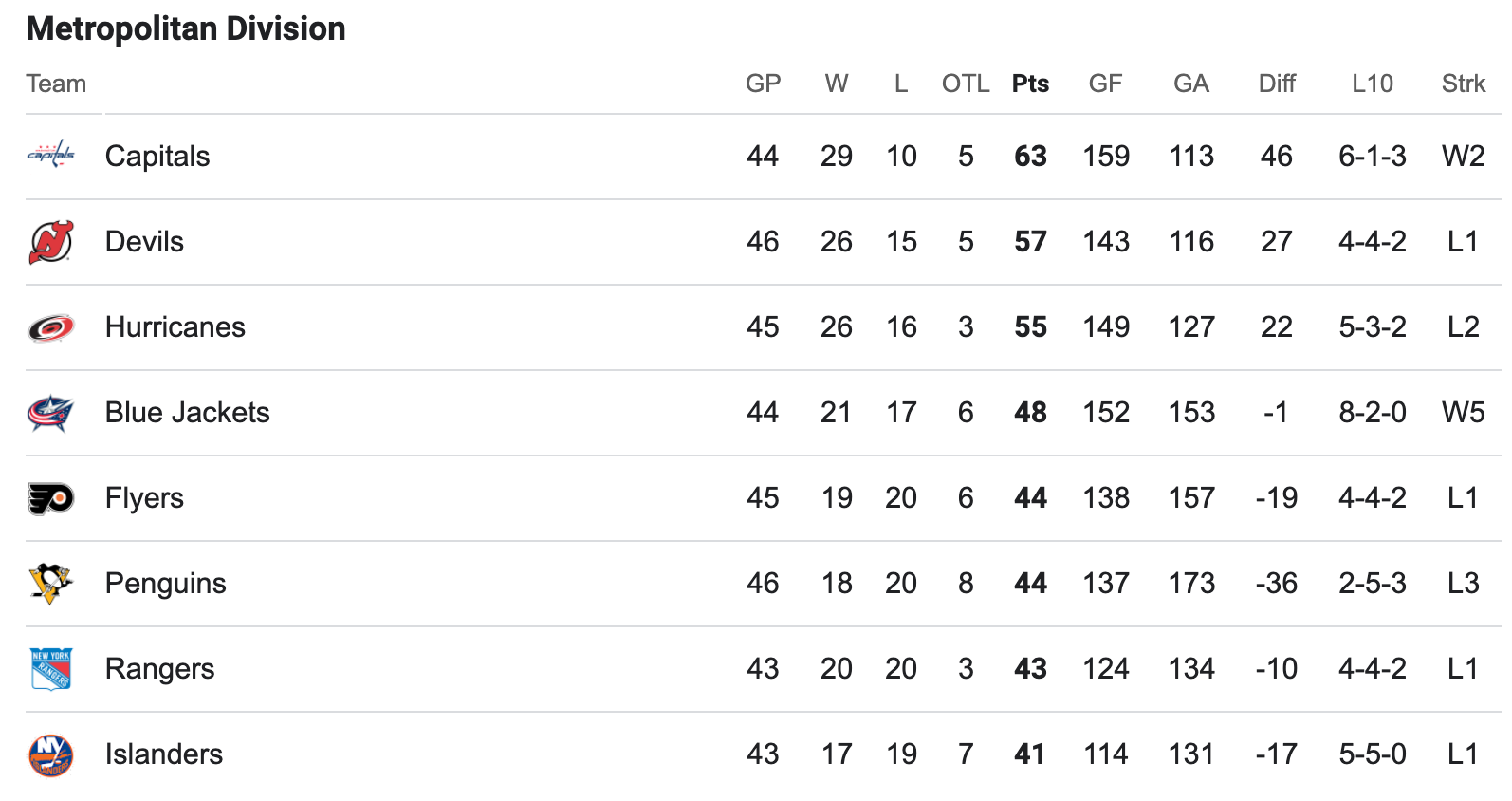Click the Team column header
Image resolution: width=1512 pixels, height=801 pixels.
(x=56, y=84)
